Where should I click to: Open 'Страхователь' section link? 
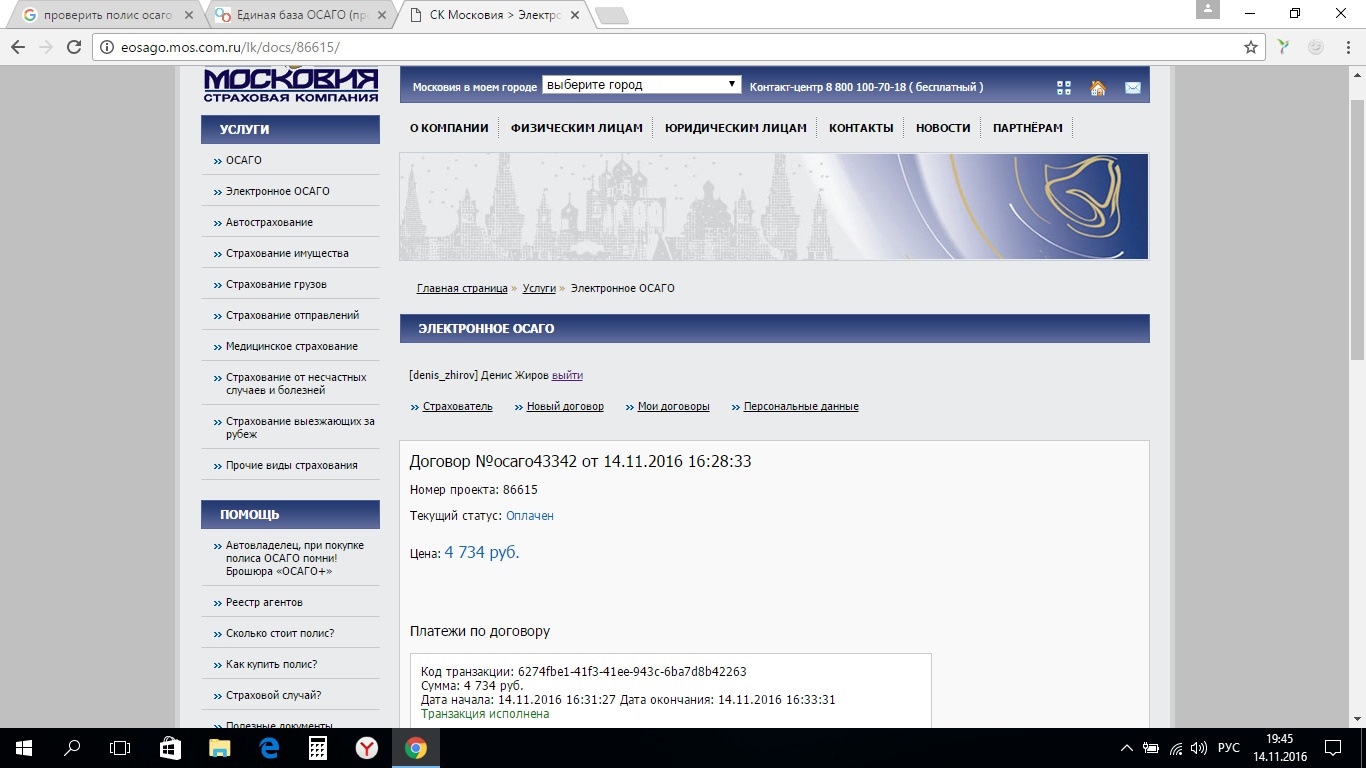click(458, 406)
